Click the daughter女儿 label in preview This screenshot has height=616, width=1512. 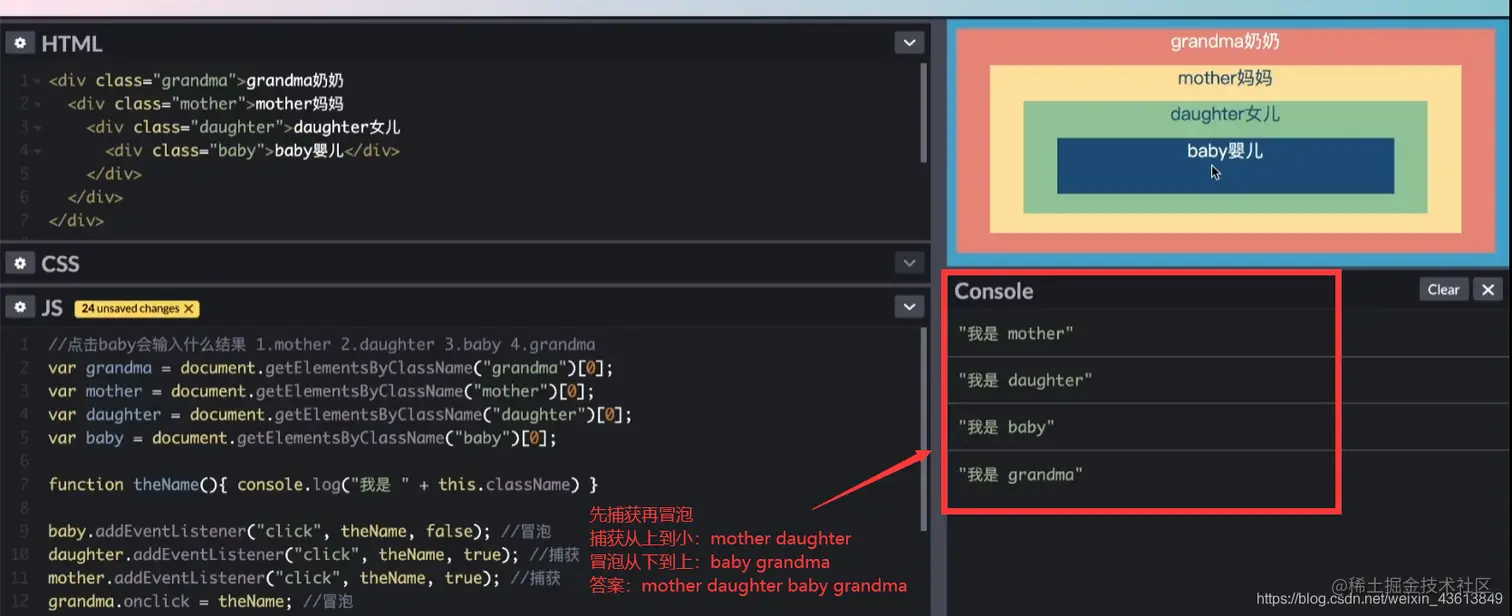[x=1225, y=114]
